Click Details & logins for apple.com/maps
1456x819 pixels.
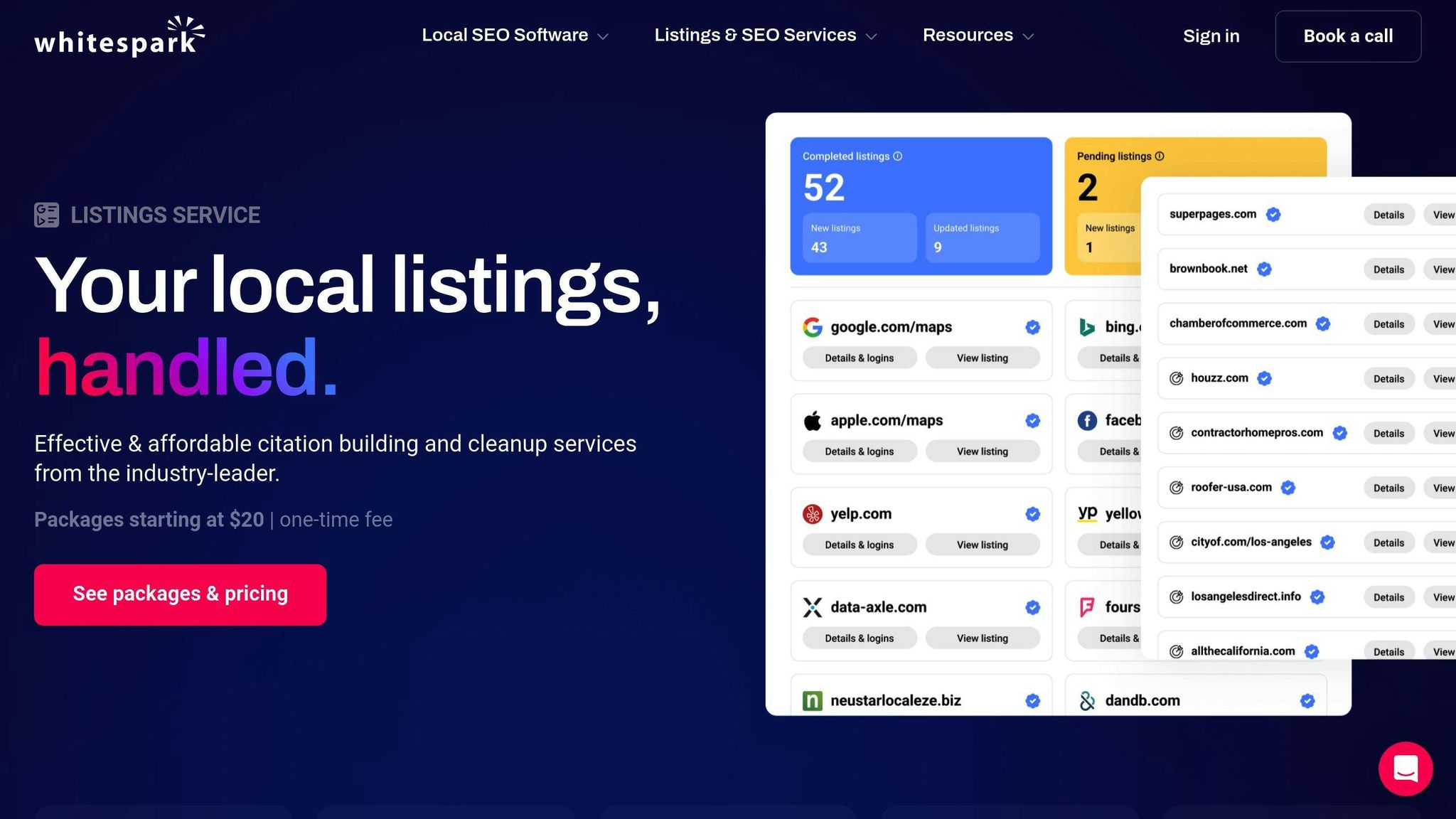[x=860, y=451]
